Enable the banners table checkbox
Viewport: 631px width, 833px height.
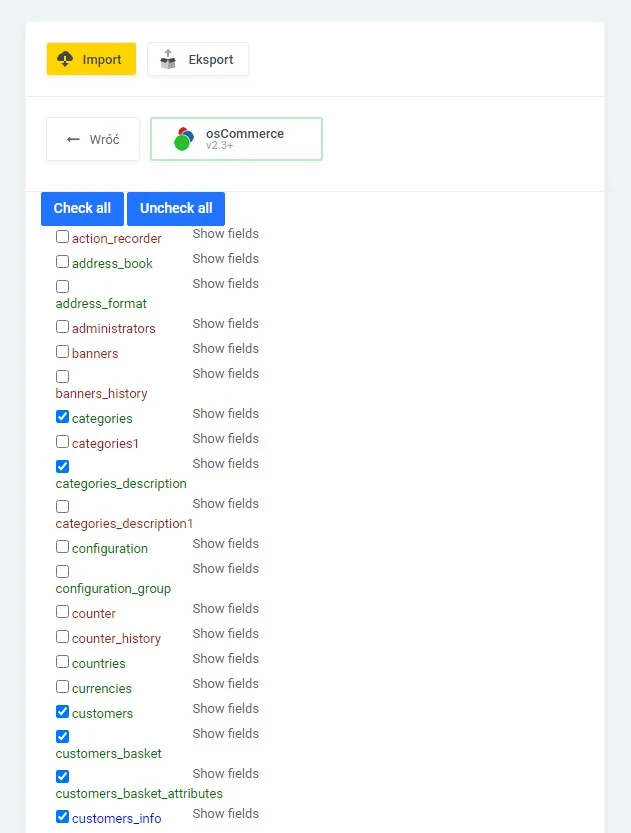pyautogui.click(x=62, y=352)
